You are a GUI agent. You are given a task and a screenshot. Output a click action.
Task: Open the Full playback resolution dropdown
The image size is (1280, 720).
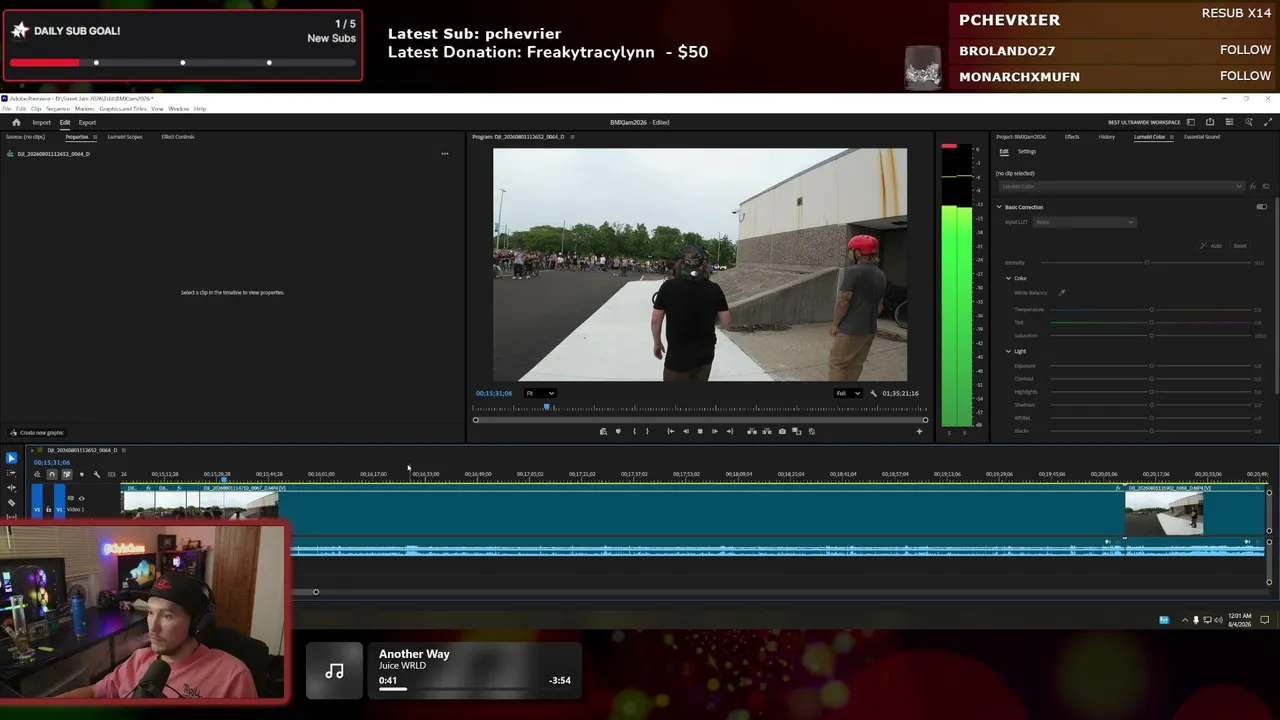pyautogui.click(x=848, y=393)
